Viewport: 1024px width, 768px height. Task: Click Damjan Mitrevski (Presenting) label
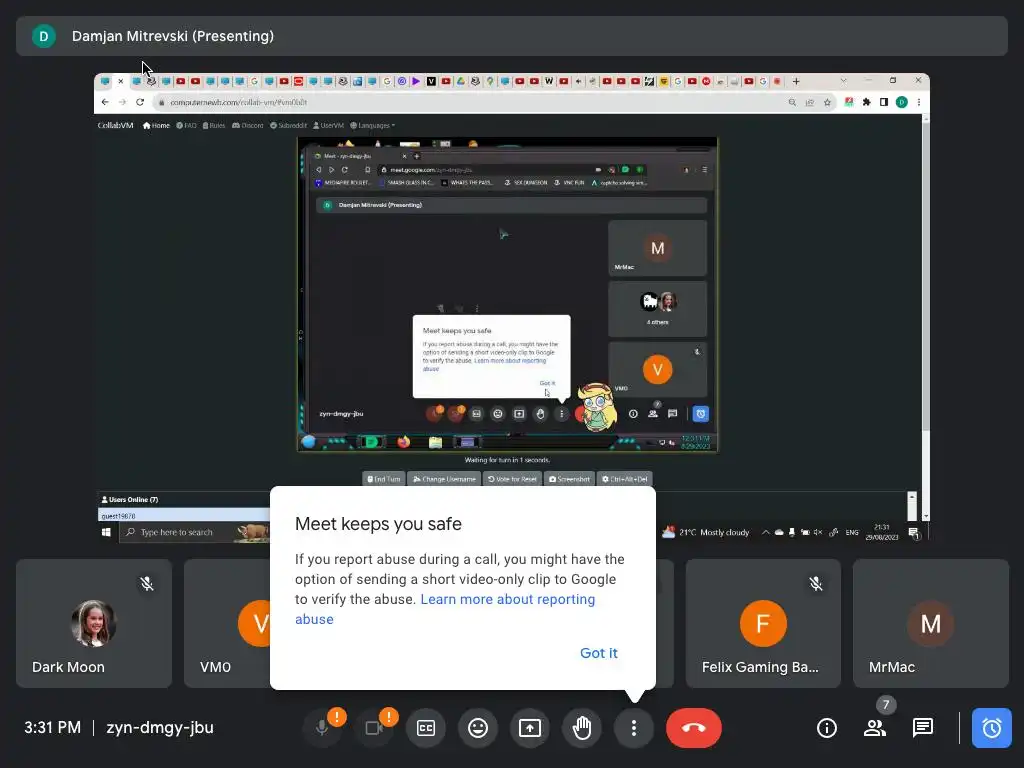coord(172,36)
